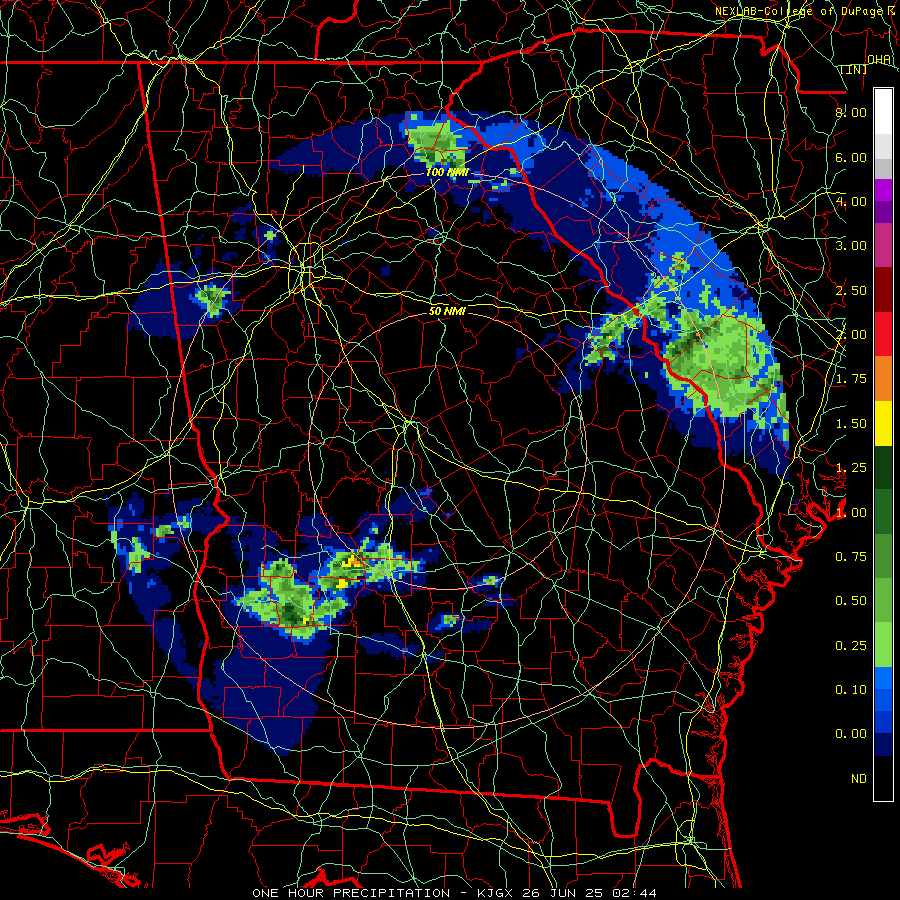The height and width of the screenshot is (900, 900).
Task: Click the 1.25 legend value
Action: pos(851,468)
